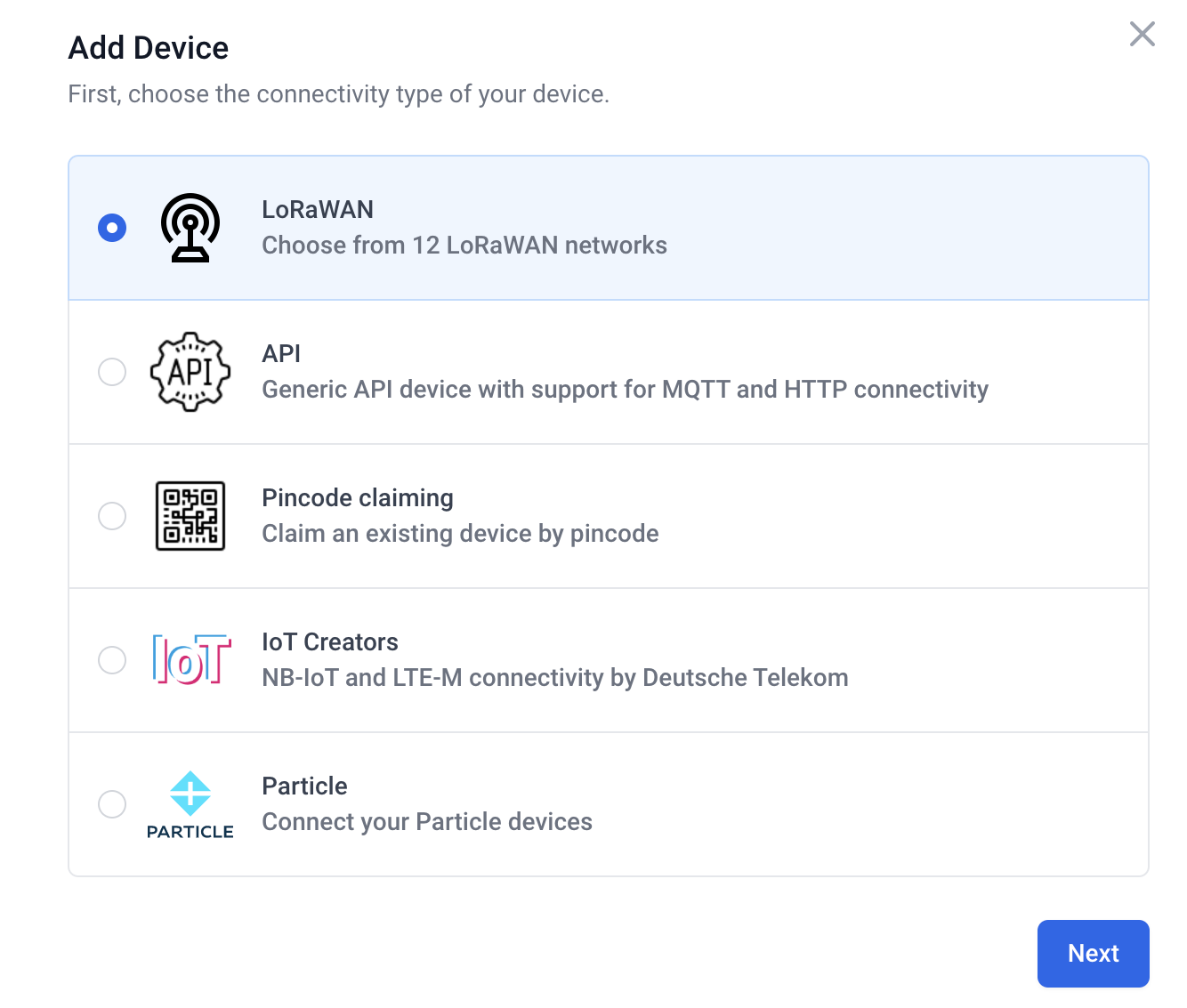Choose the Pincode claiming radio button

[x=112, y=516]
